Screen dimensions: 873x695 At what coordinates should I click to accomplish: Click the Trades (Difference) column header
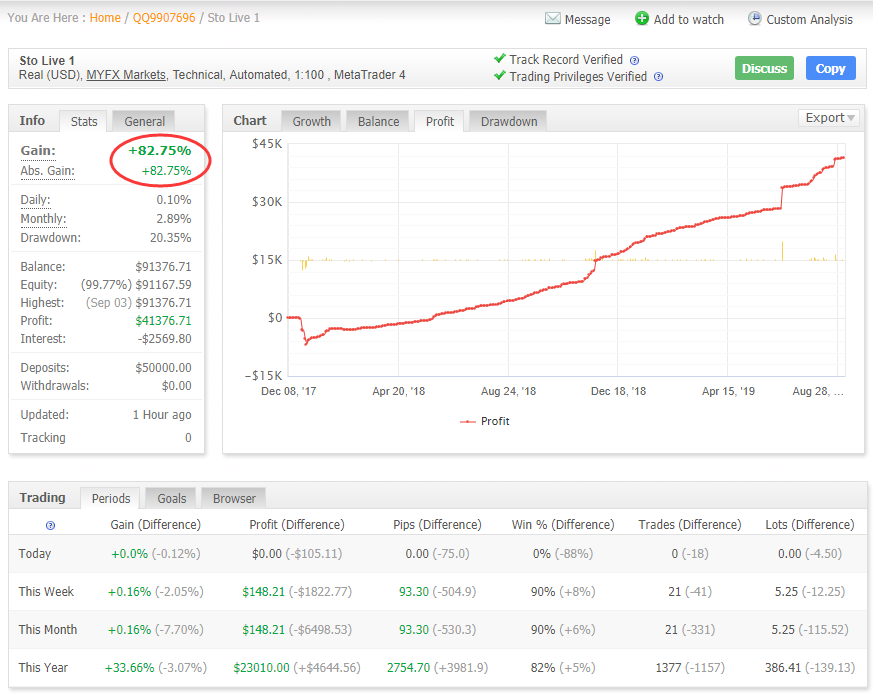[x=690, y=525]
